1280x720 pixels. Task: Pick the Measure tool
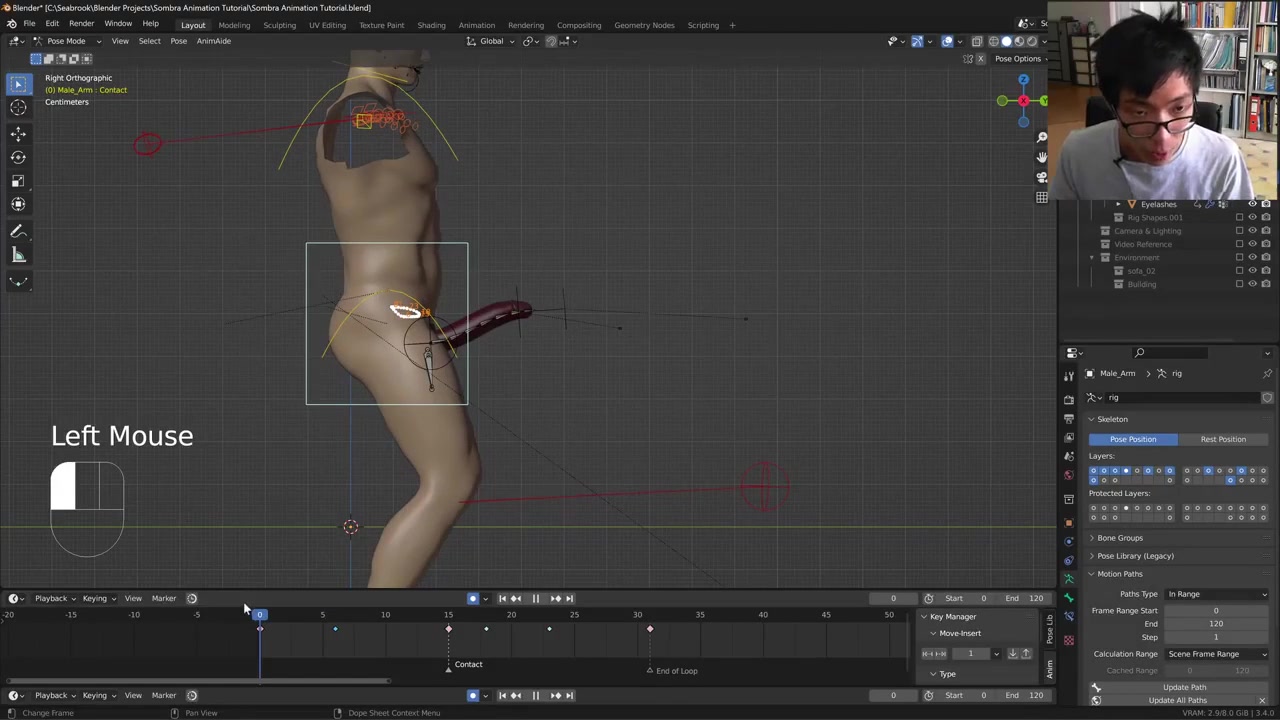[x=18, y=255]
